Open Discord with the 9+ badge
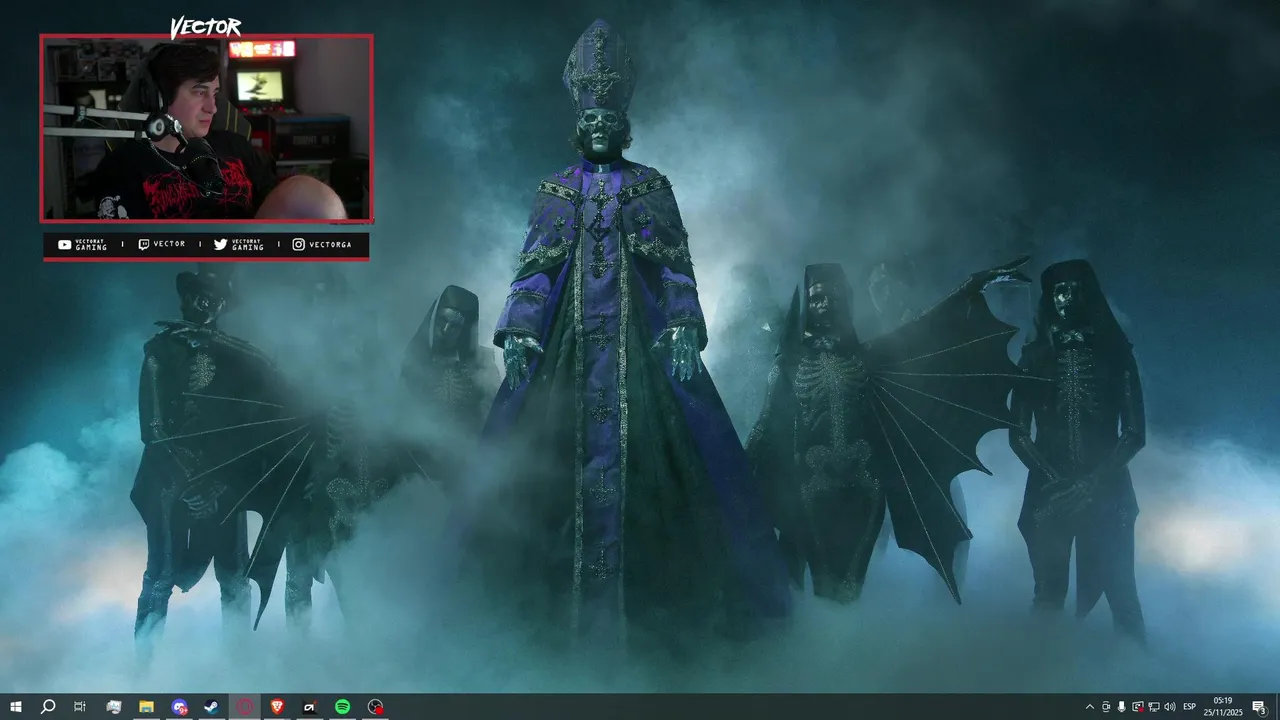 coord(179,707)
